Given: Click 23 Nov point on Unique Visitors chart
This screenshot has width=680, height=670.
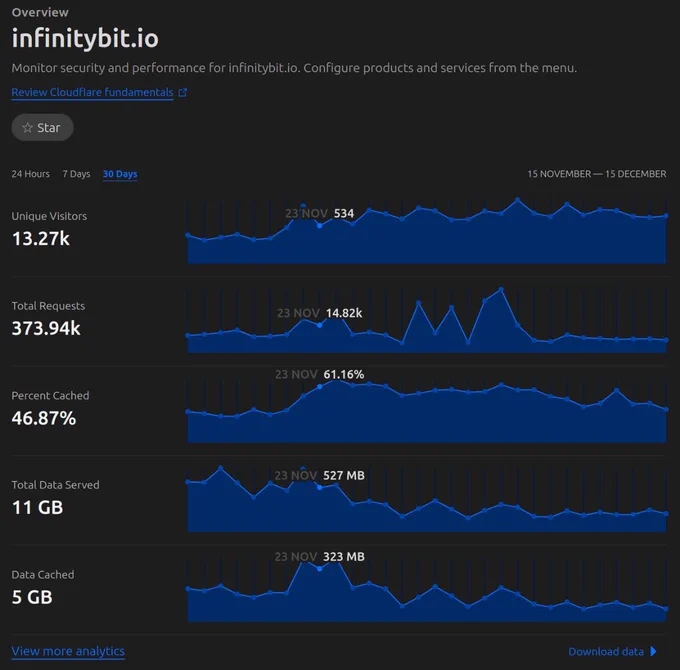Looking at the screenshot, I should click(320, 226).
